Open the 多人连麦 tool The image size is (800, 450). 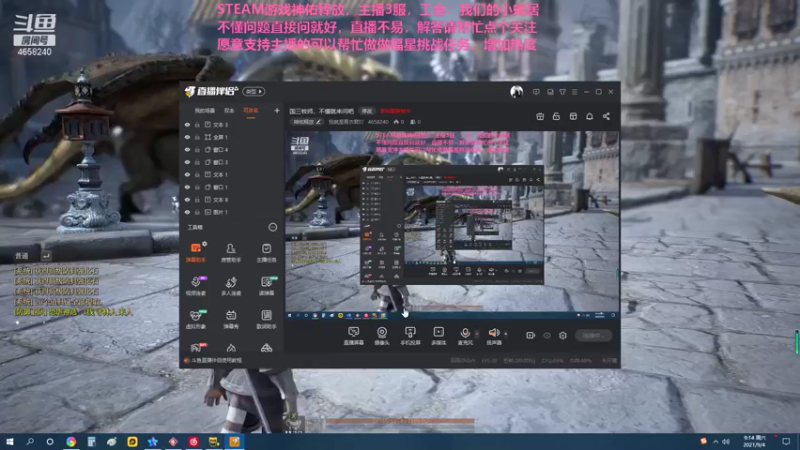click(x=231, y=286)
